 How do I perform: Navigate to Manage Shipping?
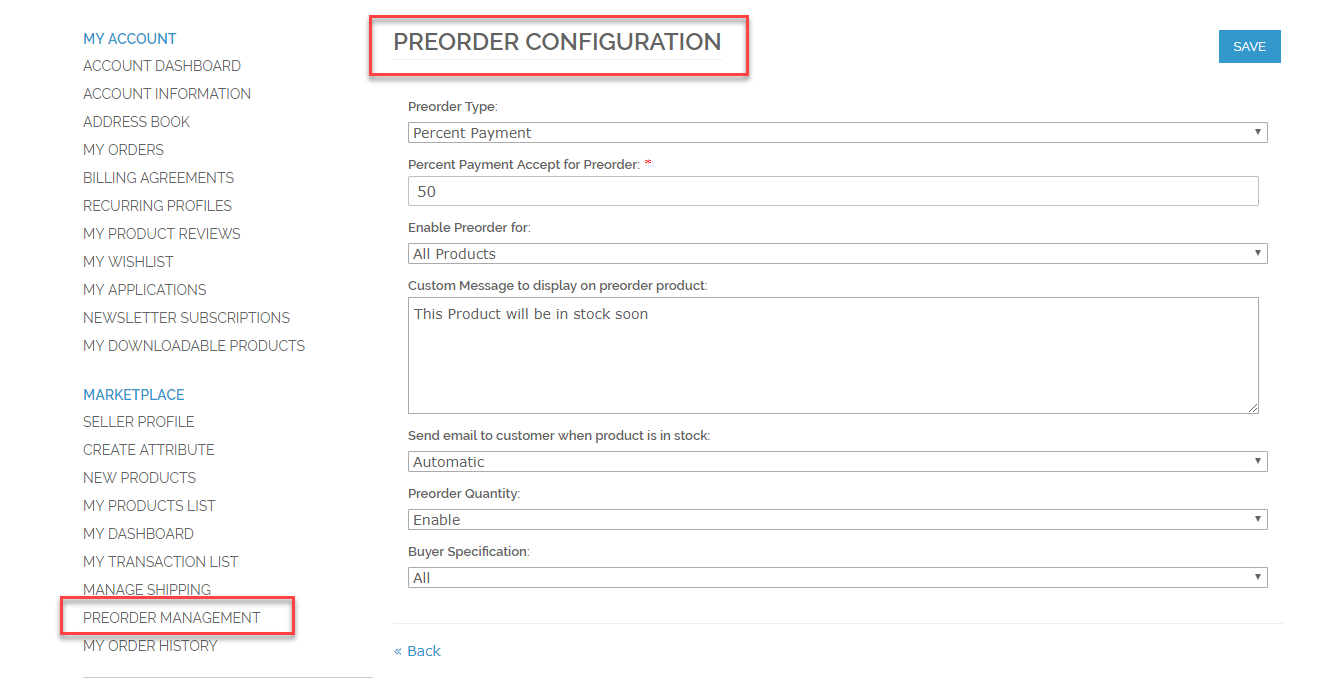pos(147,590)
